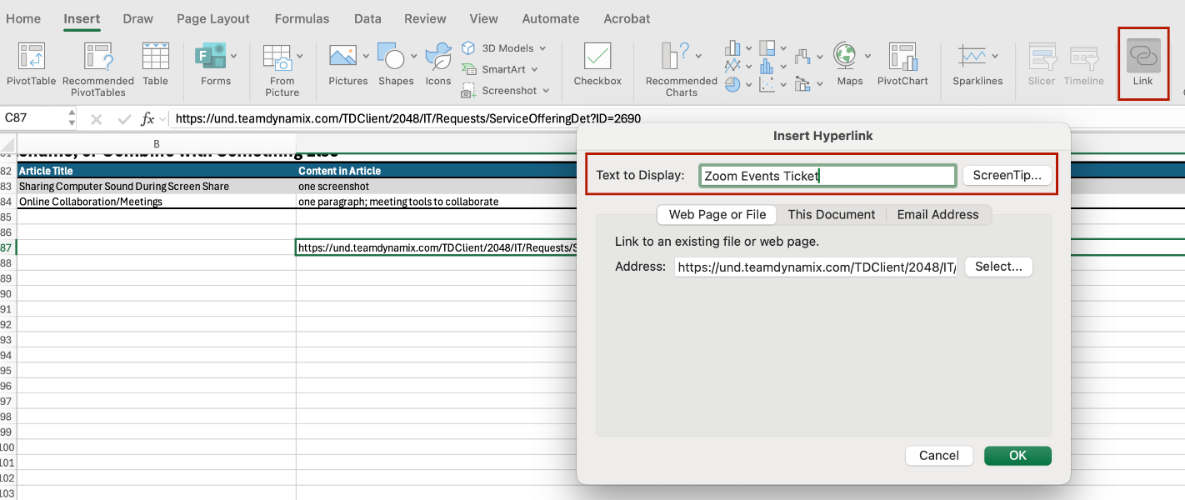The height and width of the screenshot is (500, 1185).
Task: Click the 3D Models icon
Action: (469, 48)
